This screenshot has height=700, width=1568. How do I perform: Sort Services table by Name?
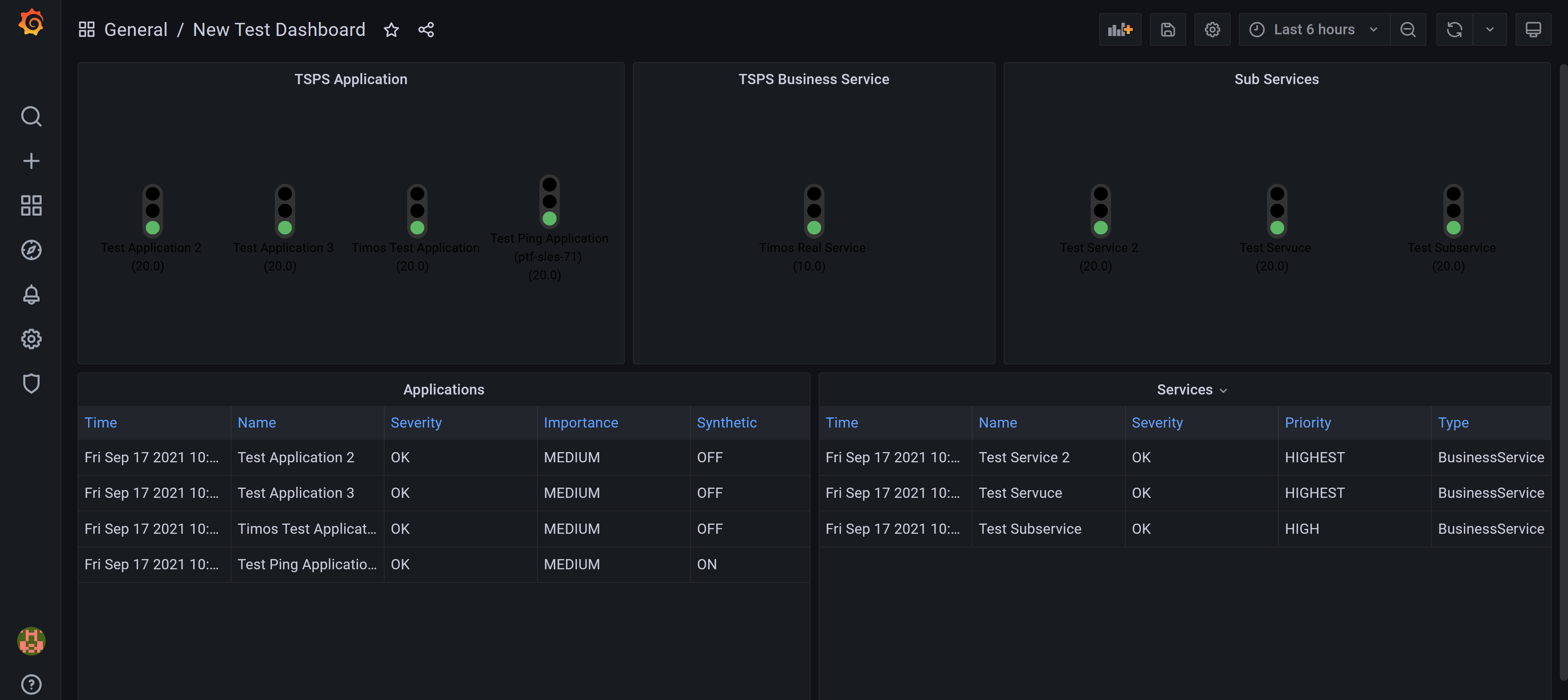[x=998, y=422]
